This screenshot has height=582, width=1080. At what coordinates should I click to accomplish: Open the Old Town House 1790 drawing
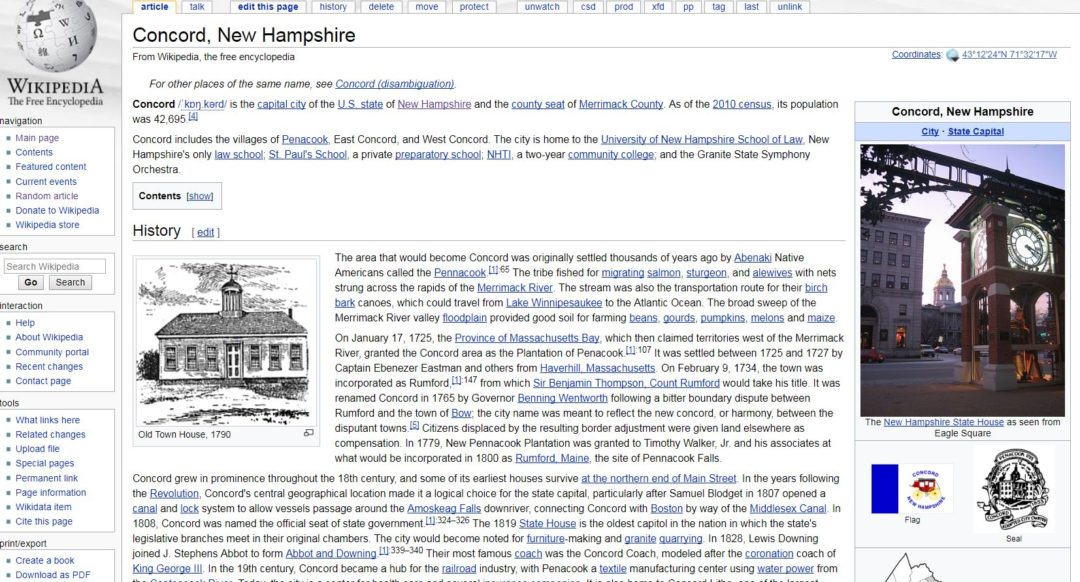click(225, 342)
